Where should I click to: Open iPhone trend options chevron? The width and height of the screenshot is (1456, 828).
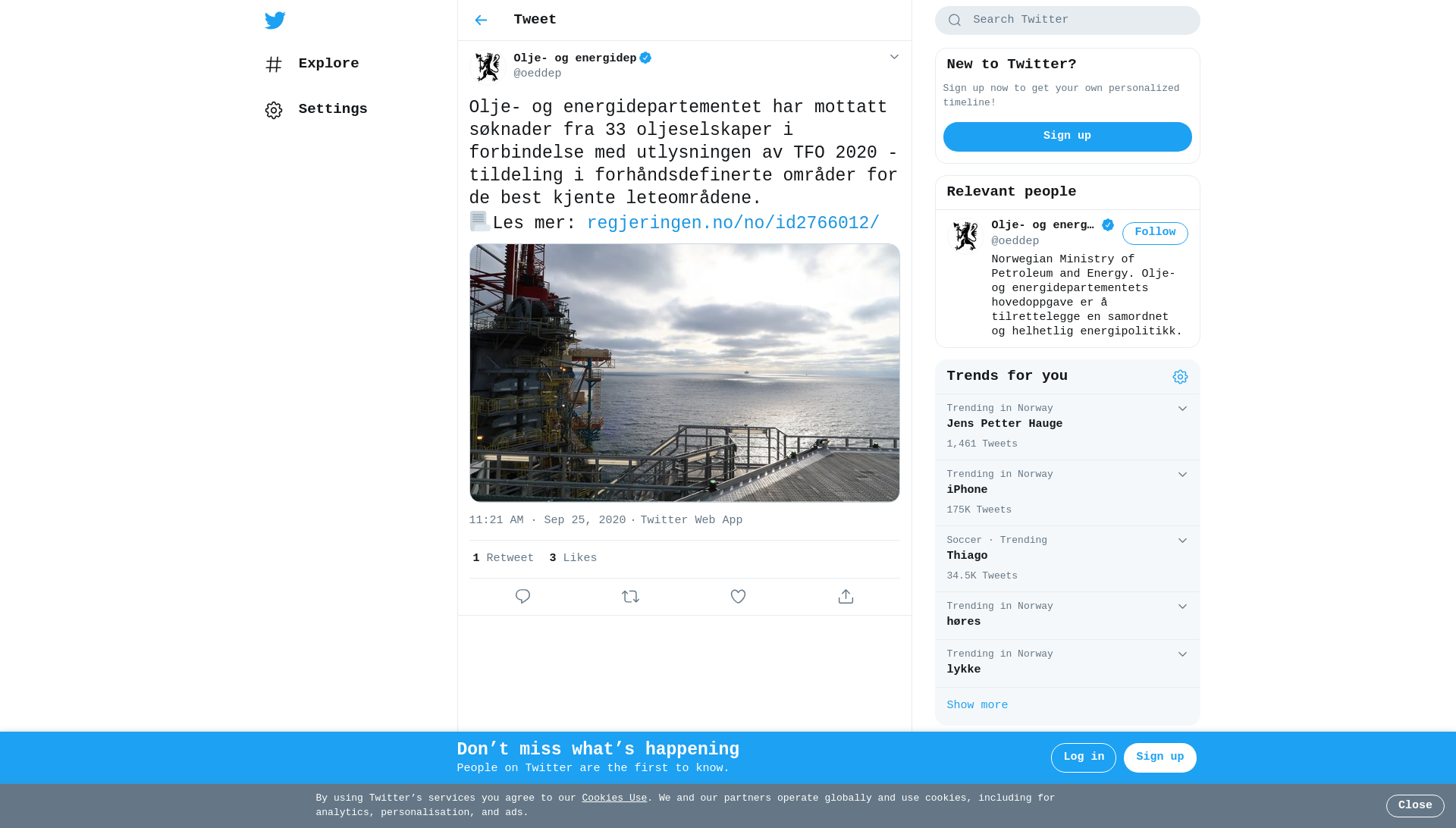coord(1182,475)
